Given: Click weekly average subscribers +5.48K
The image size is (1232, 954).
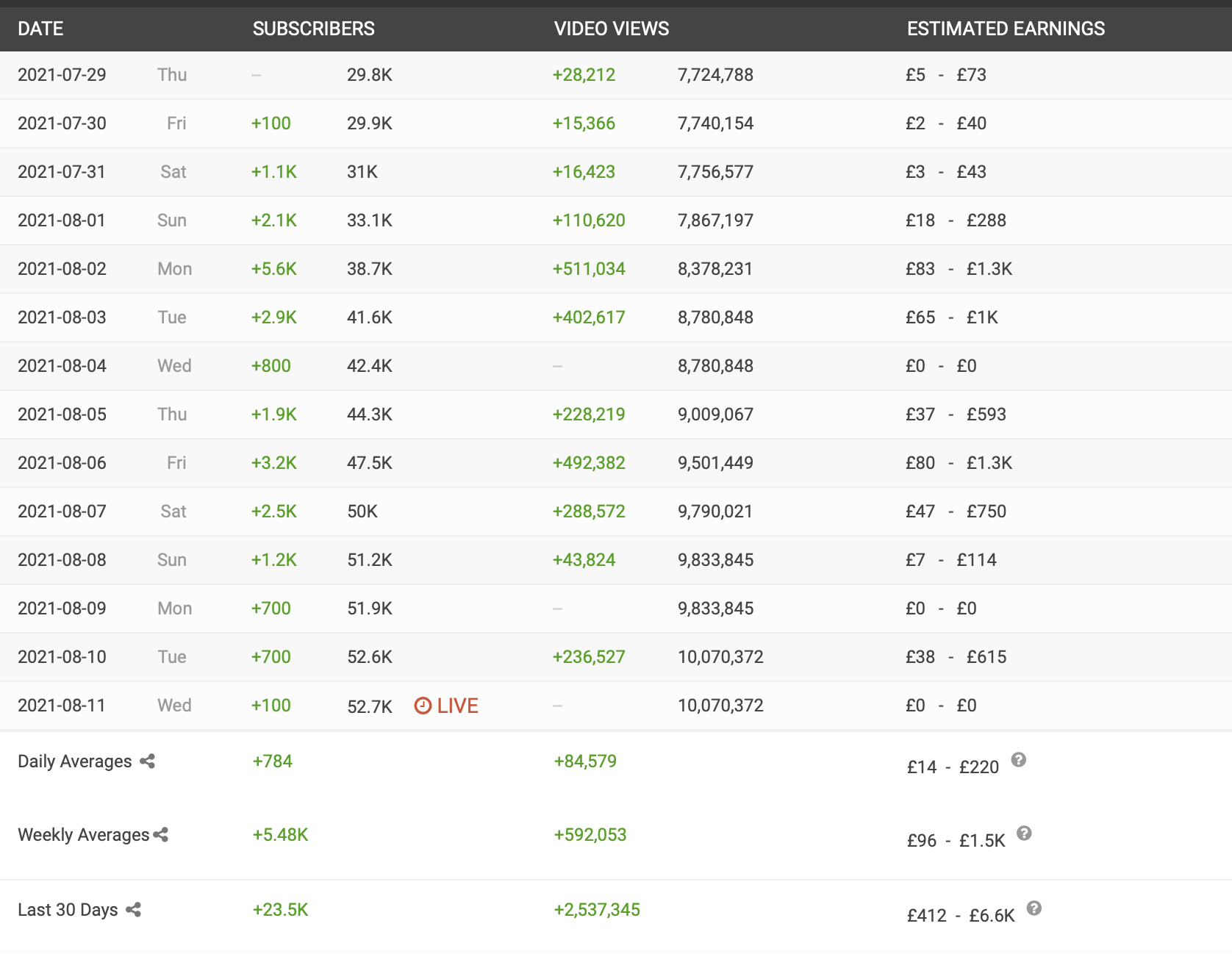Looking at the screenshot, I should click(x=280, y=835).
